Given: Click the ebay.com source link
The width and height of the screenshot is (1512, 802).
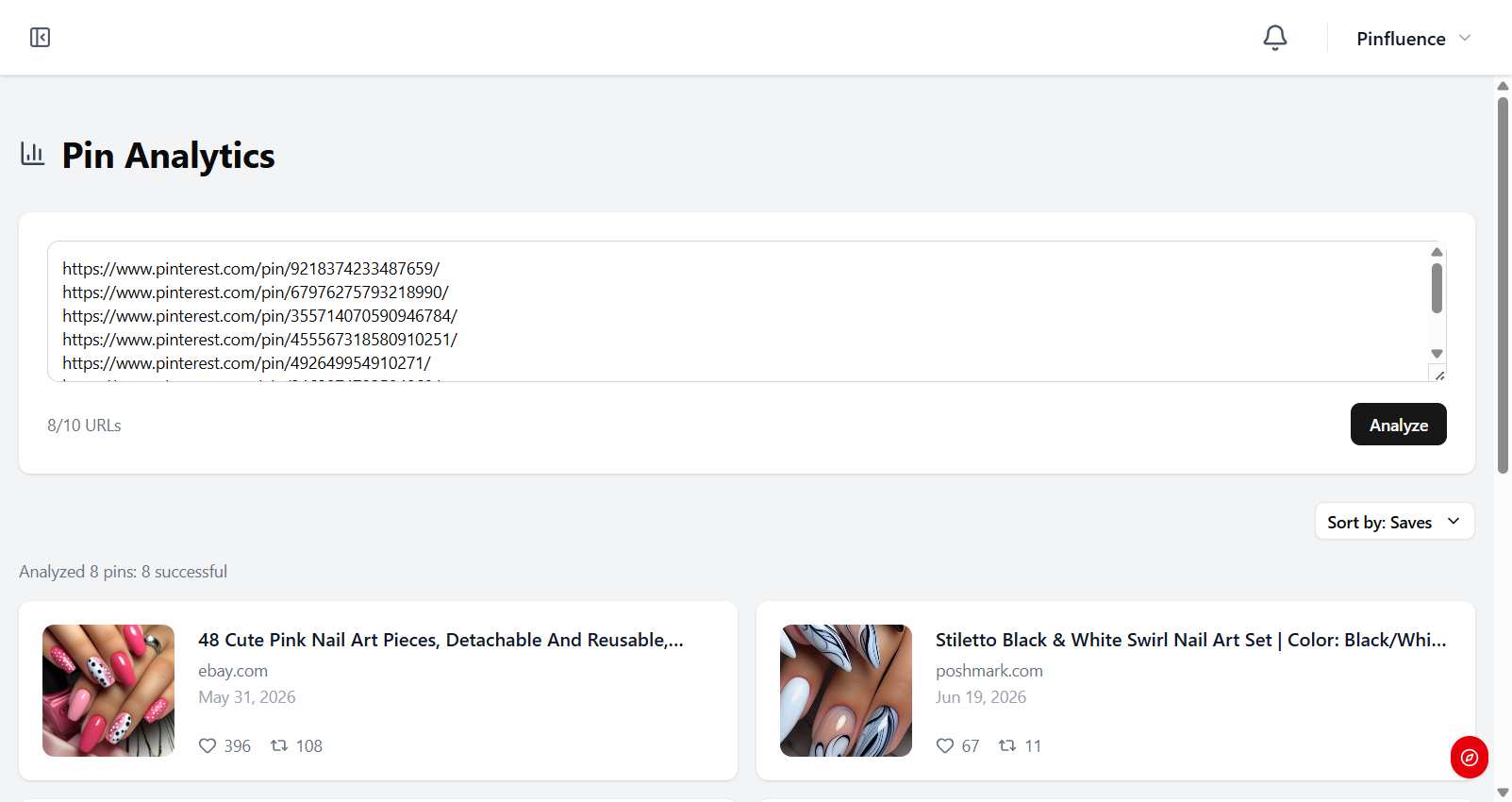Looking at the screenshot, I should [233, 671].
